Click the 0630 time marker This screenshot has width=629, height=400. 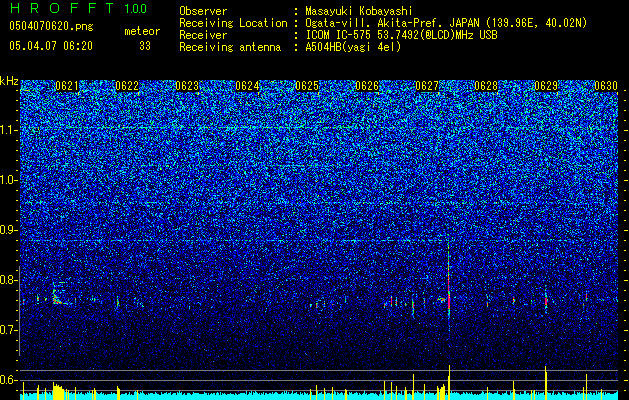coord(606,86)
